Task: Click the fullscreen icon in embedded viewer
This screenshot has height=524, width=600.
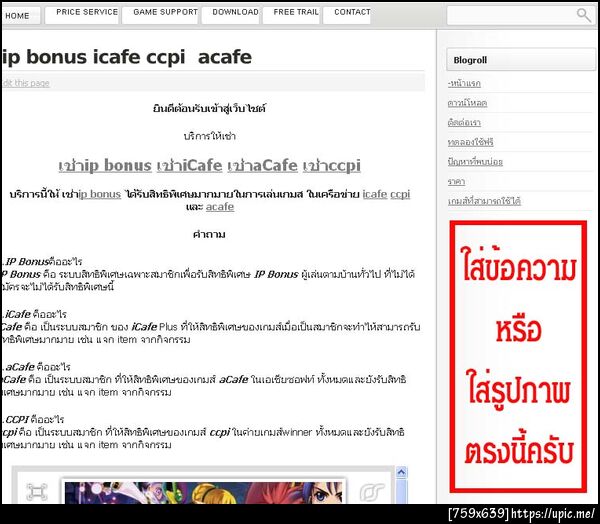Action: [x=37, y=492]
